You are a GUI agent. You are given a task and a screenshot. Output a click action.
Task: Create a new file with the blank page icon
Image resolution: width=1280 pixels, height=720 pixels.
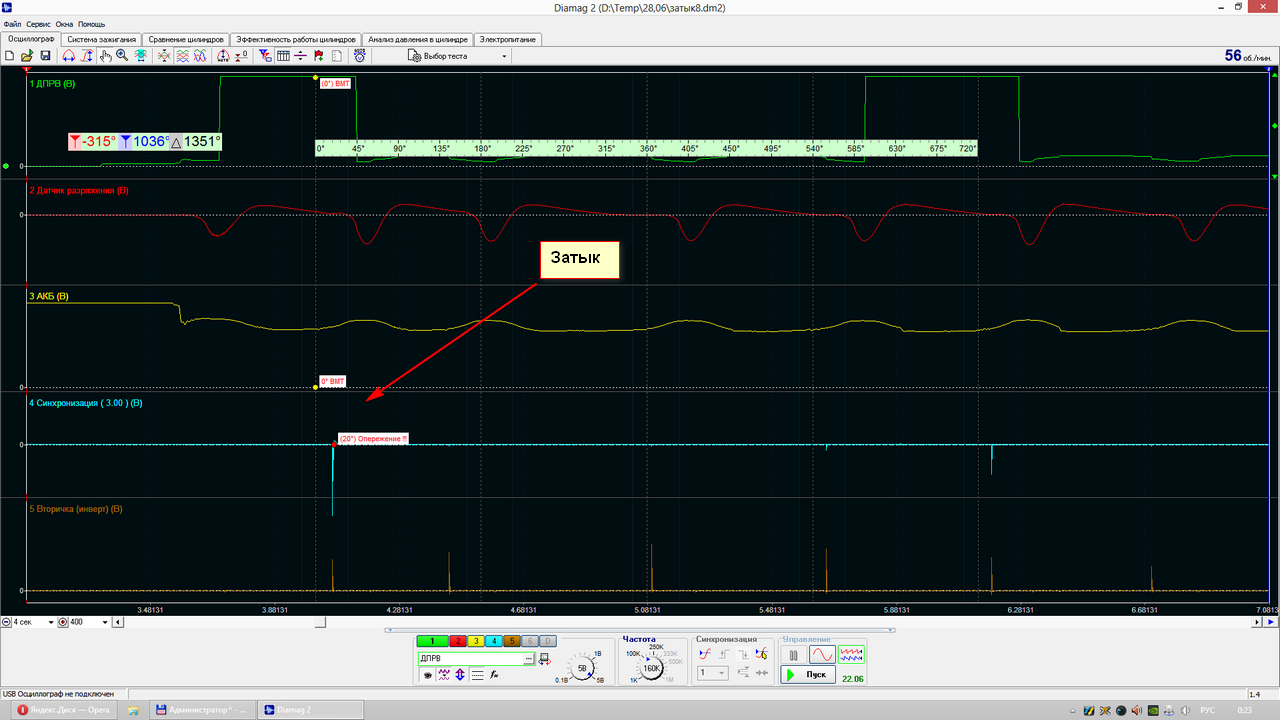[10, 56]
